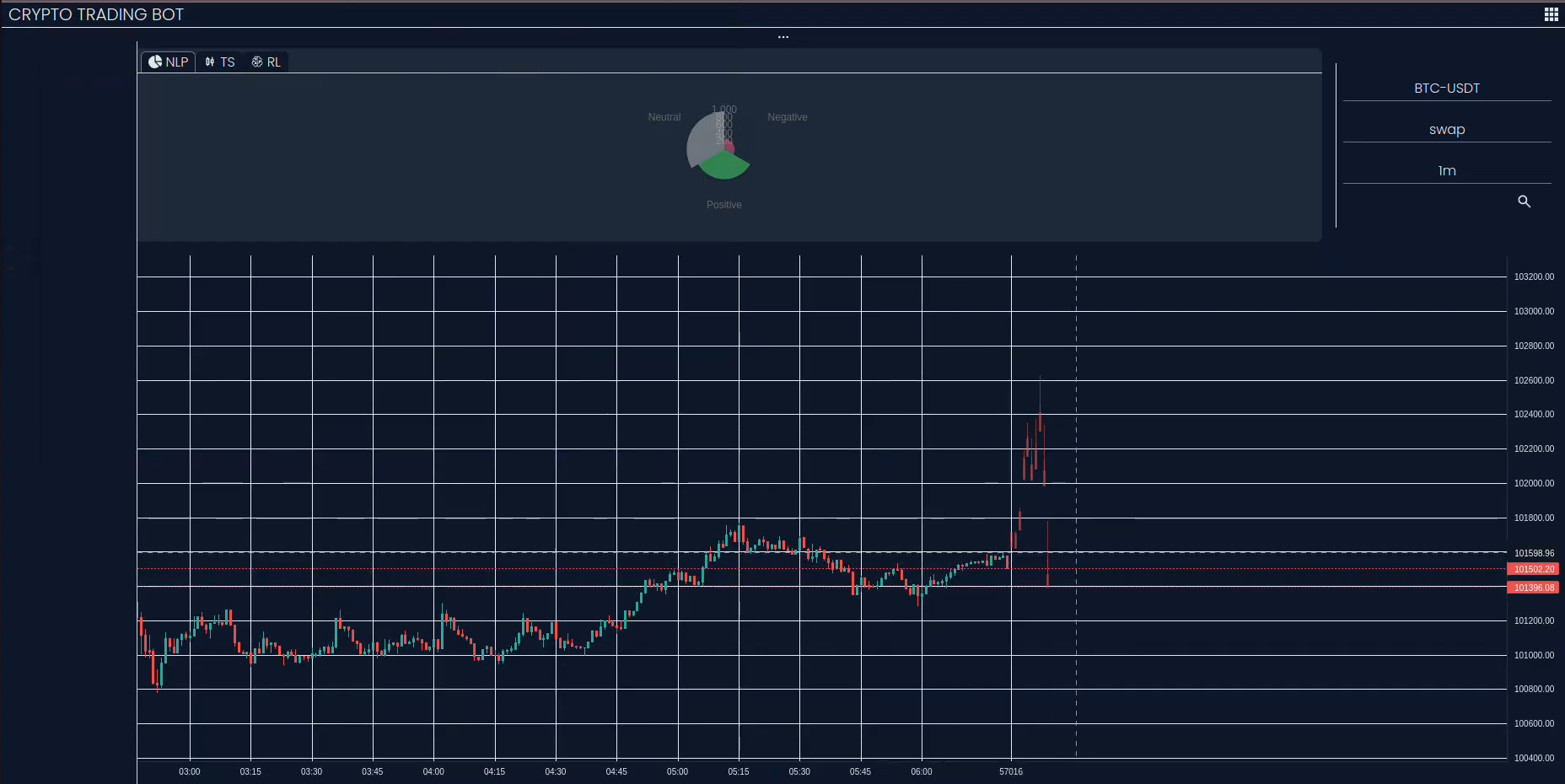Click the candlestick icon on TS tab
Viewport: 1565px width, 784px height.
pos(210,62)
